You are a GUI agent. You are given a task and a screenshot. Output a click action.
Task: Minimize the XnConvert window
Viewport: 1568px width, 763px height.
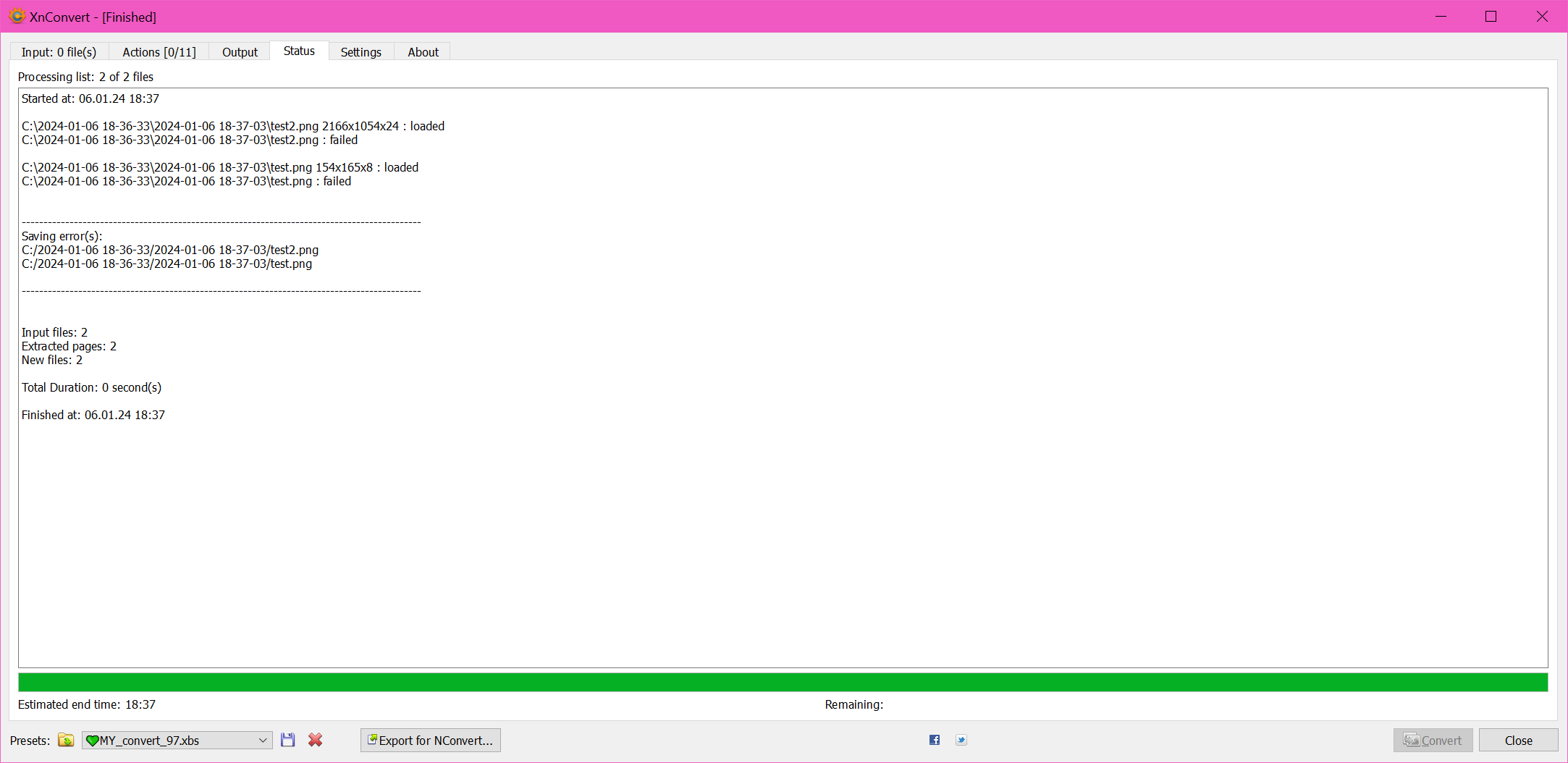click(x=1441, y=16)
